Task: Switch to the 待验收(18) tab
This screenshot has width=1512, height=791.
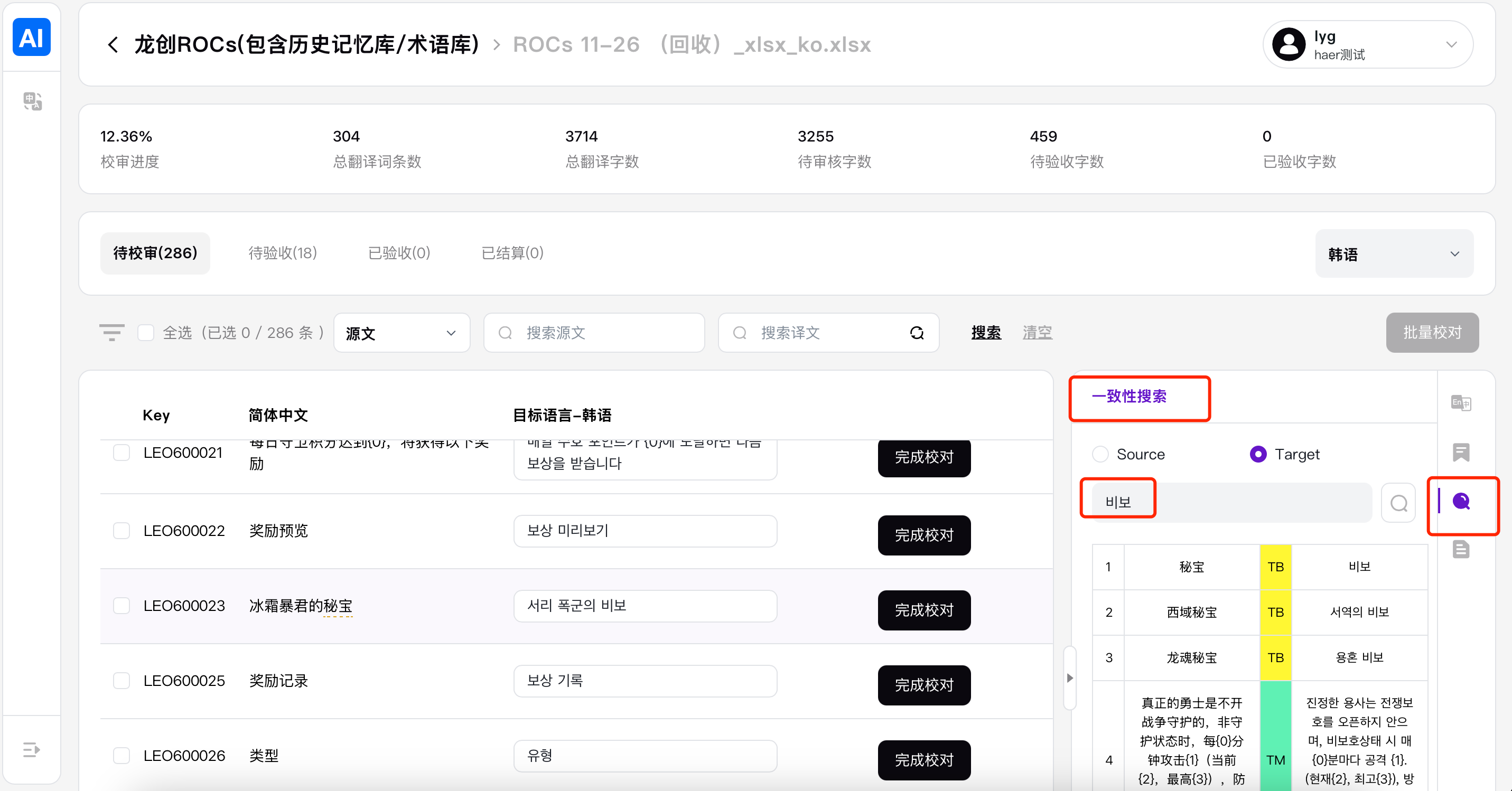Action: pos(282,253)
